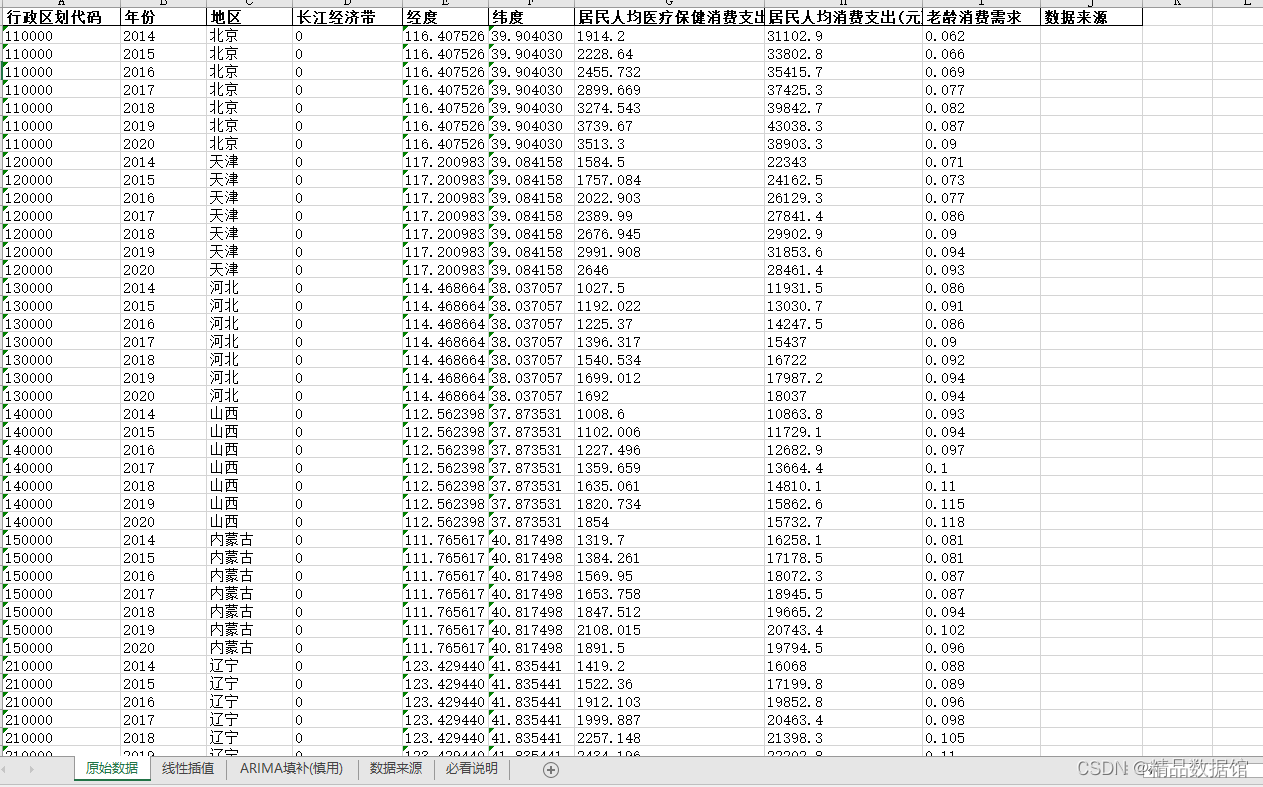Click the year 2016 in the 天津 row
The image size is (1263, 787).
coord(163,198)
